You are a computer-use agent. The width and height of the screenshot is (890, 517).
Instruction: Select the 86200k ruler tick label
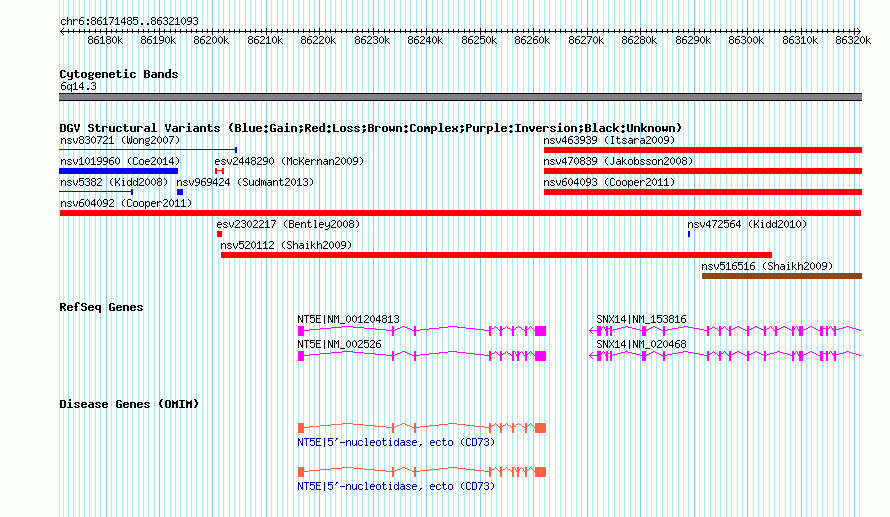[x=211, y=40]
